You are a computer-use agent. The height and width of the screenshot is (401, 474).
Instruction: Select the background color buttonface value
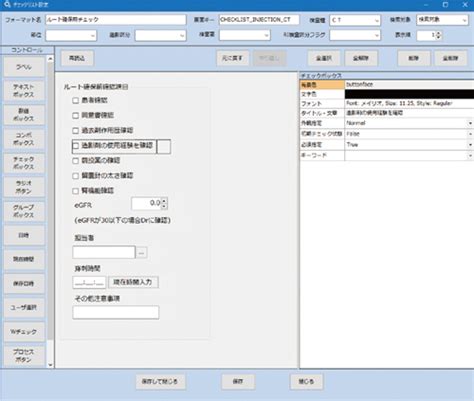pos(409,84)
